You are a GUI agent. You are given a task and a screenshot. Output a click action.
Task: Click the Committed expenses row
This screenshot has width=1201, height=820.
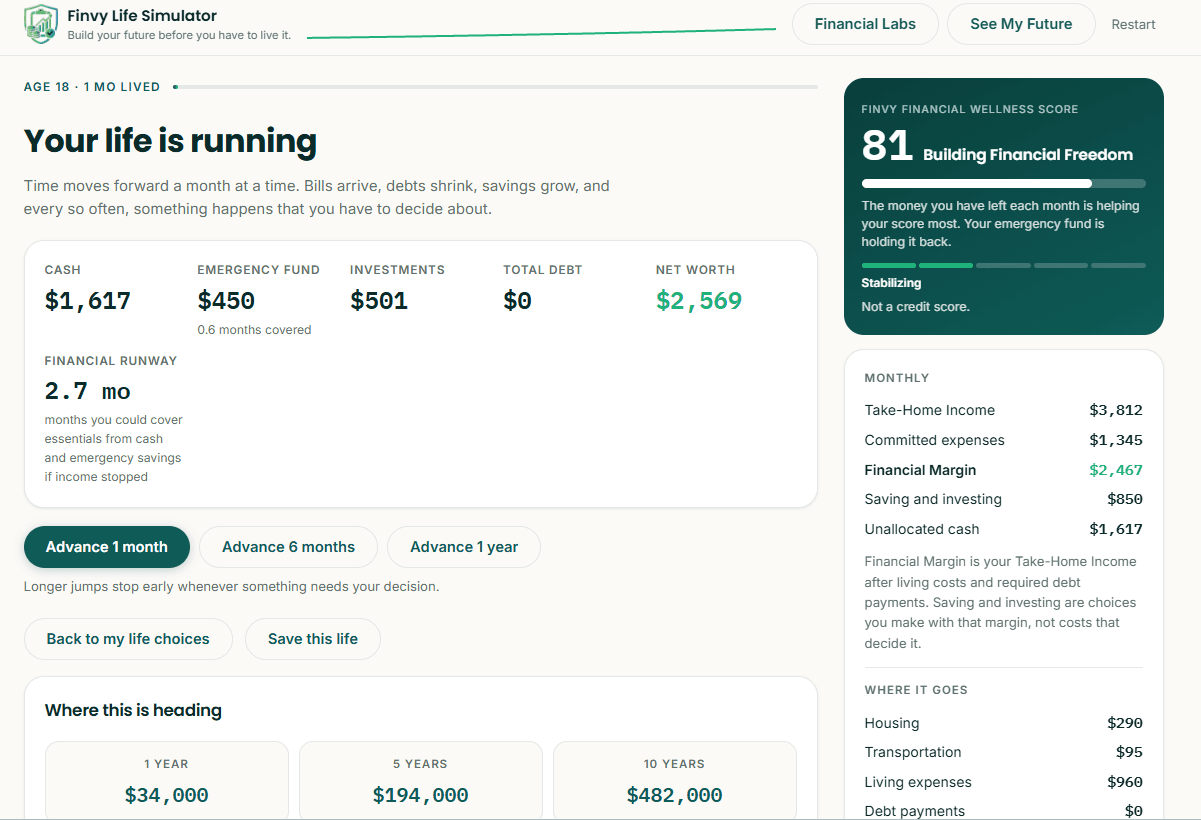pyautogui.click(x=1003, y=440)
